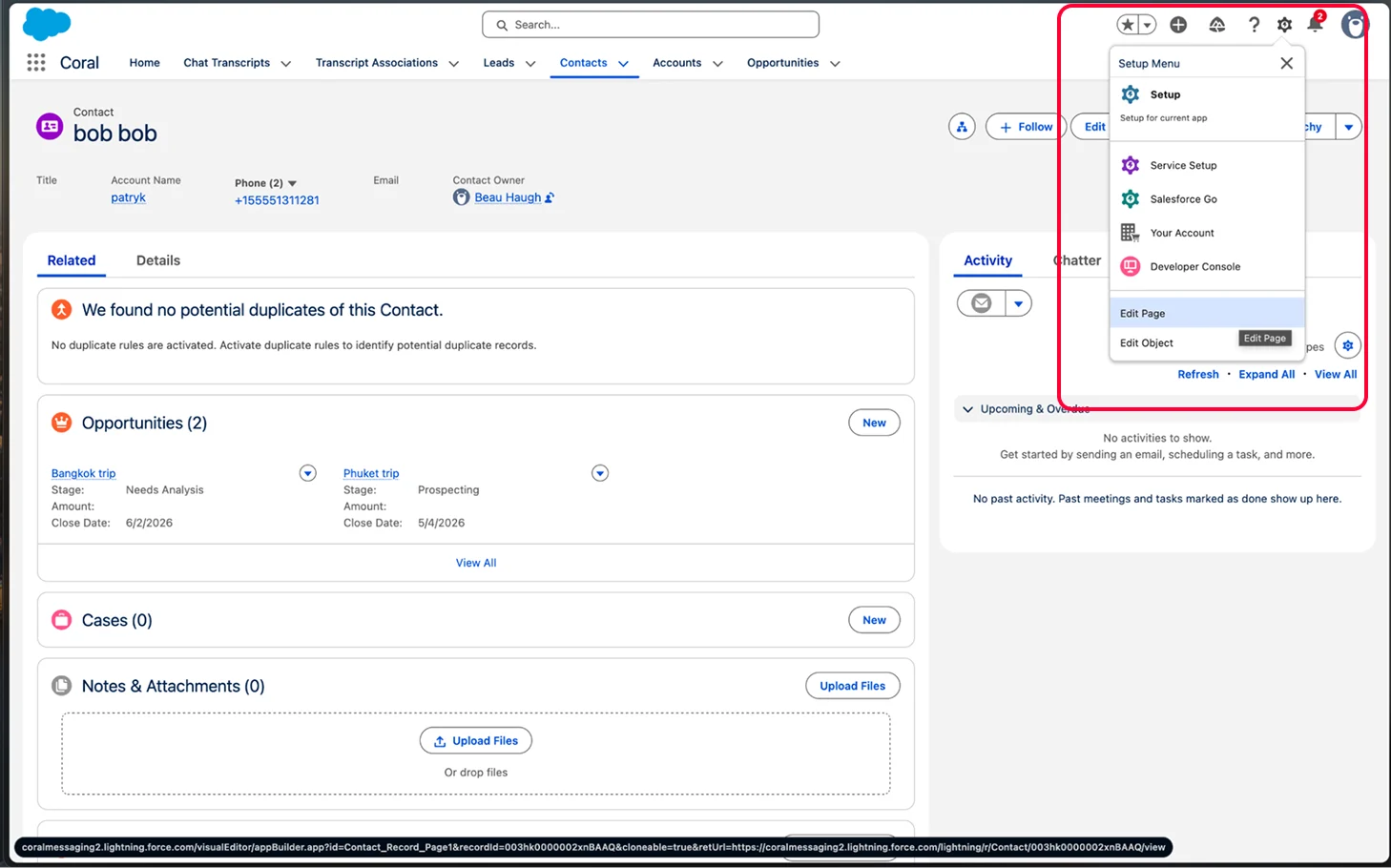Expand the Accounts tab chevron
The width and height of the screenshot is (1391, 868).
(x=717, y=64)
